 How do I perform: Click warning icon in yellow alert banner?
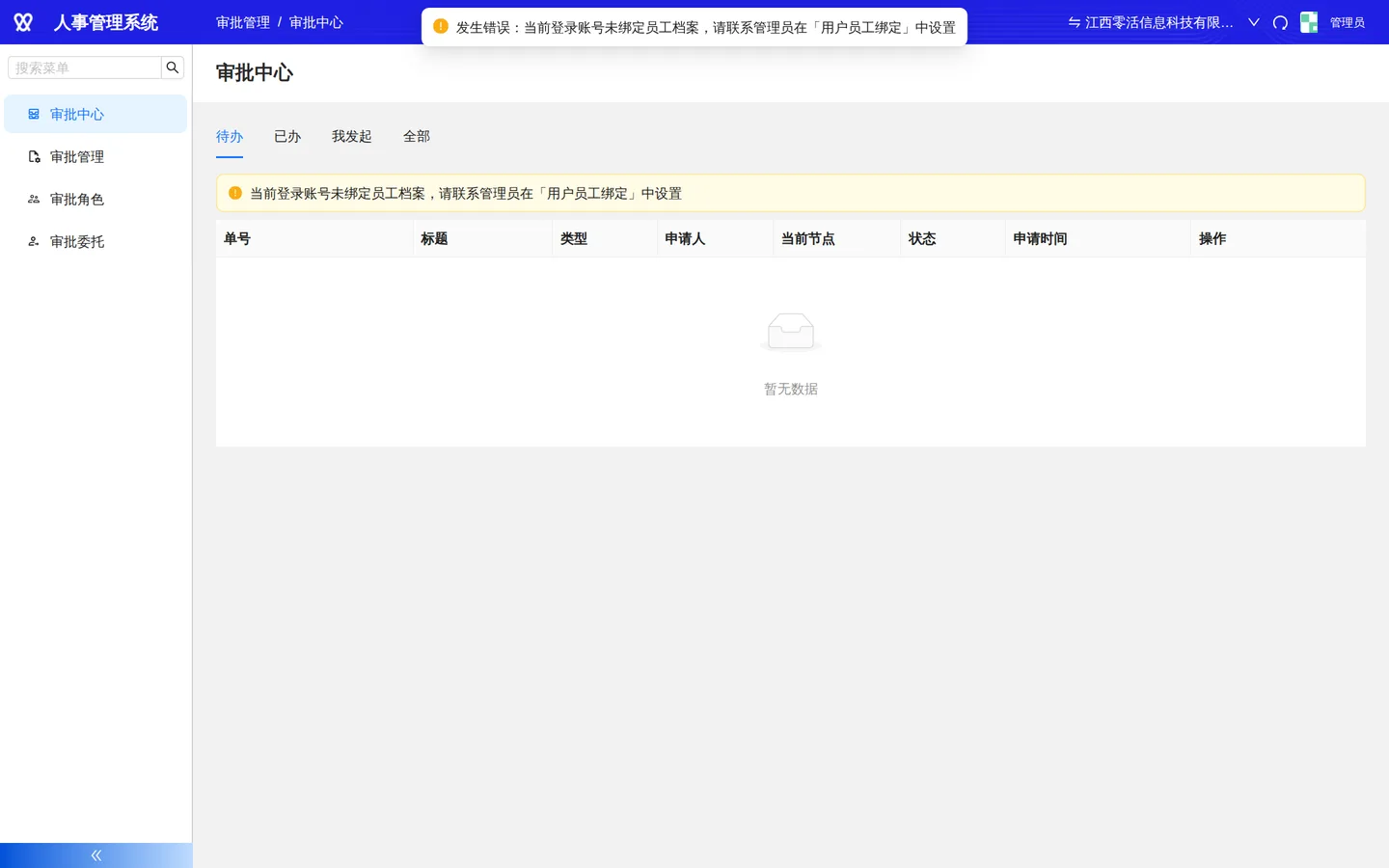click(x=235, y=193)
